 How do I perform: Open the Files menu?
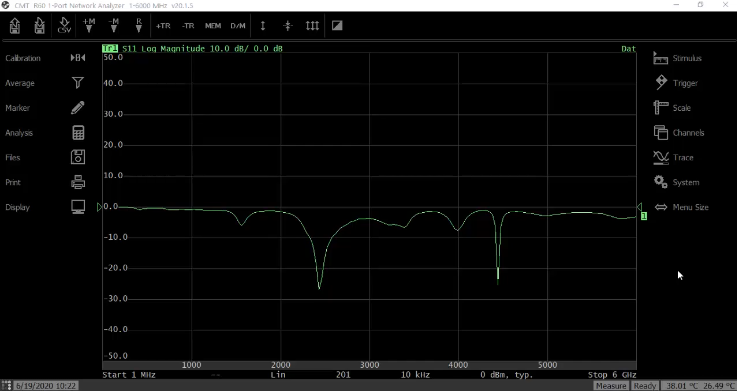click(13, 158)
